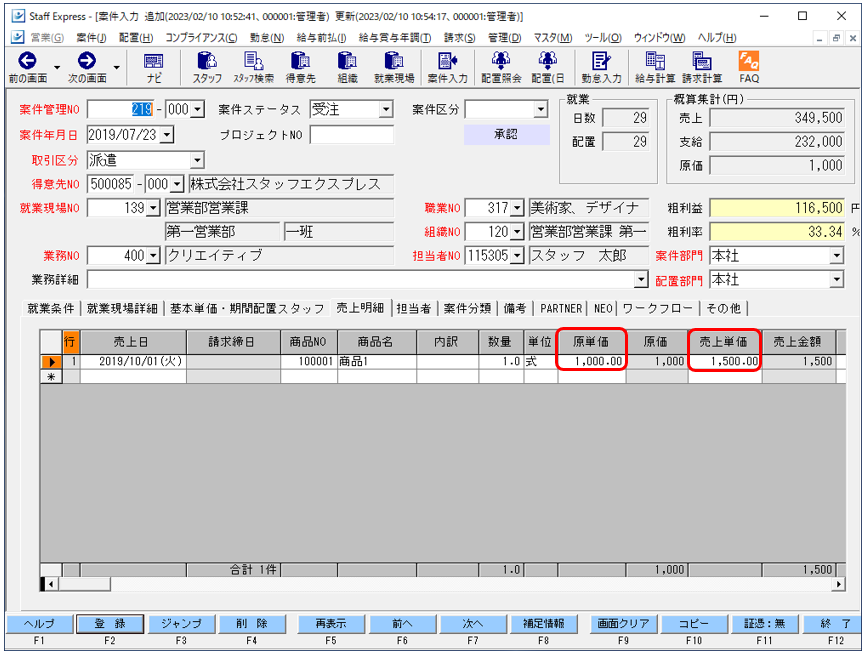Switch to the 担当者 tab

(x=414, y=309)
